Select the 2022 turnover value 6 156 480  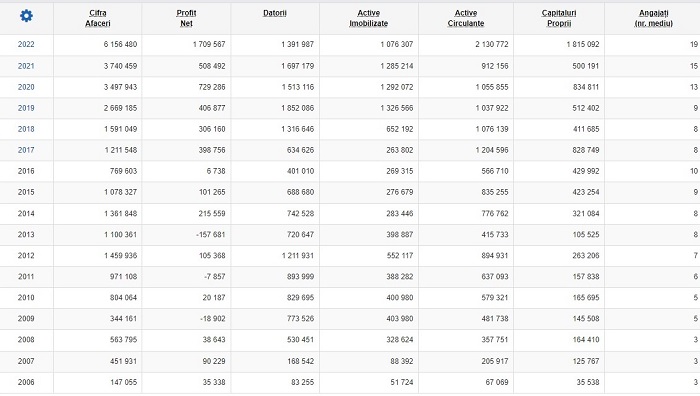pos(121,44)
